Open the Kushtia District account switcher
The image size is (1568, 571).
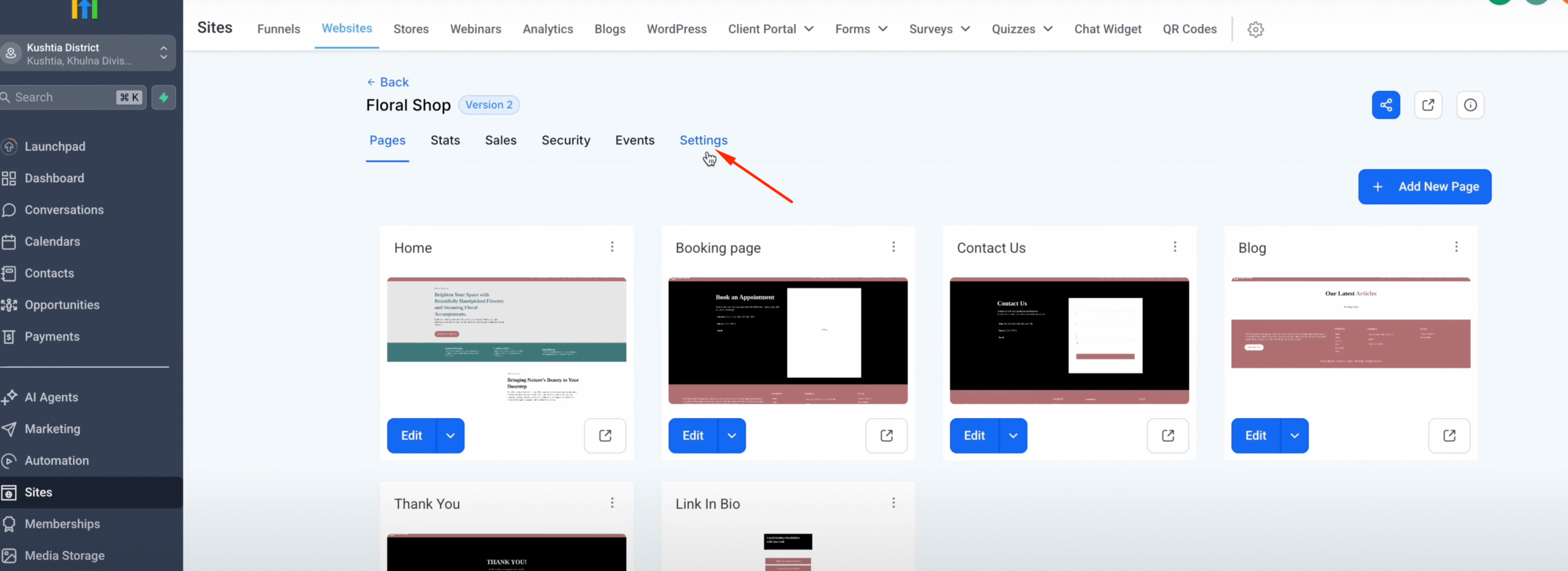pos(87,54)
